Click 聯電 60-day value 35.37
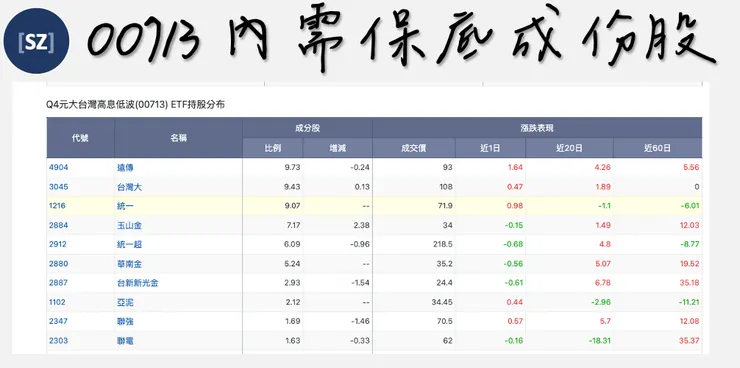Screen dimensions: 740x368 [x=690, y=340]
